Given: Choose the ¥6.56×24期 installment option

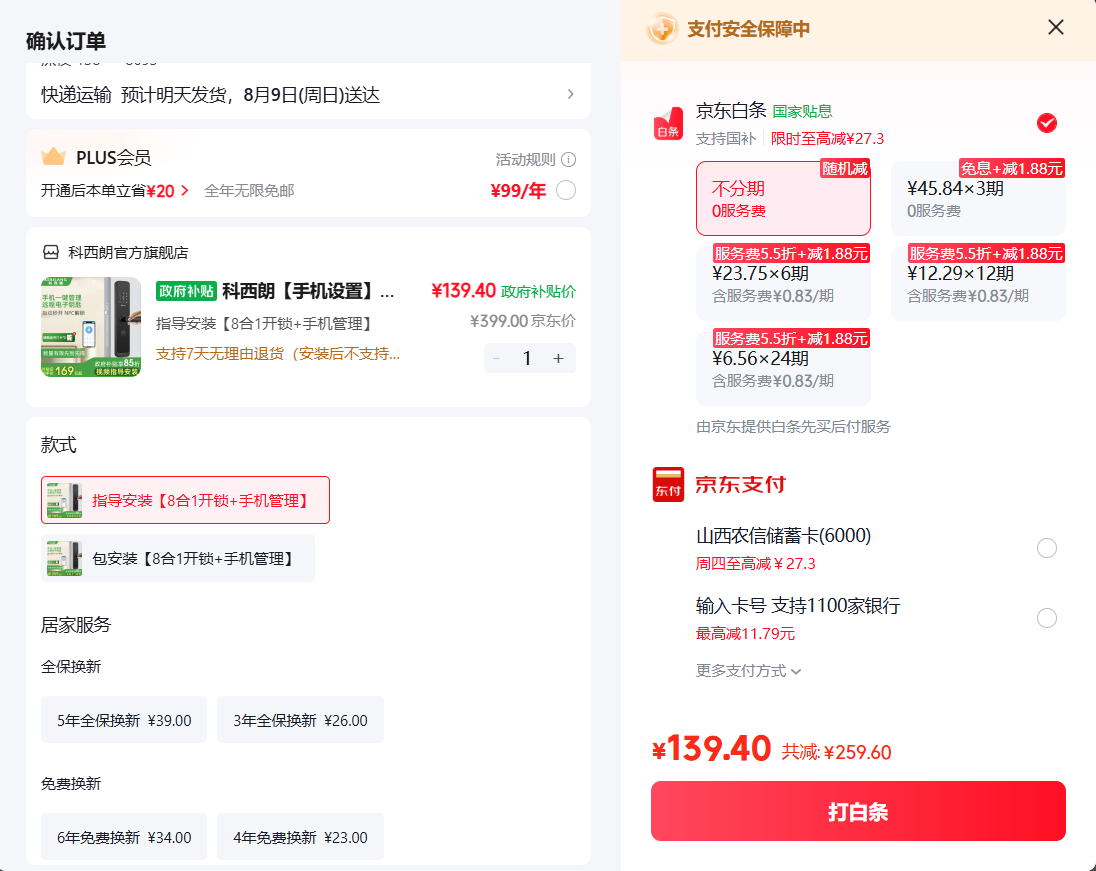Looking at the screenshot, I should (x=783, y=368).
